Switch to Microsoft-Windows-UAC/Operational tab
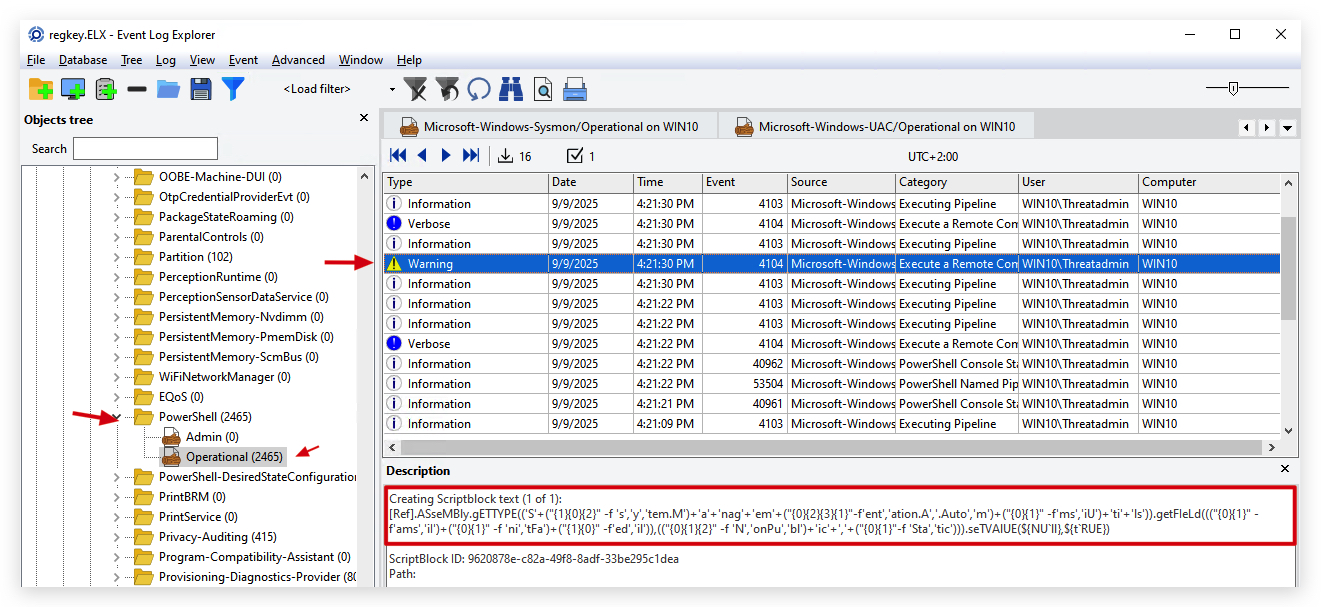Viewport: 1321px width, 607px height. pyautogui.click(x=876, y=127)
